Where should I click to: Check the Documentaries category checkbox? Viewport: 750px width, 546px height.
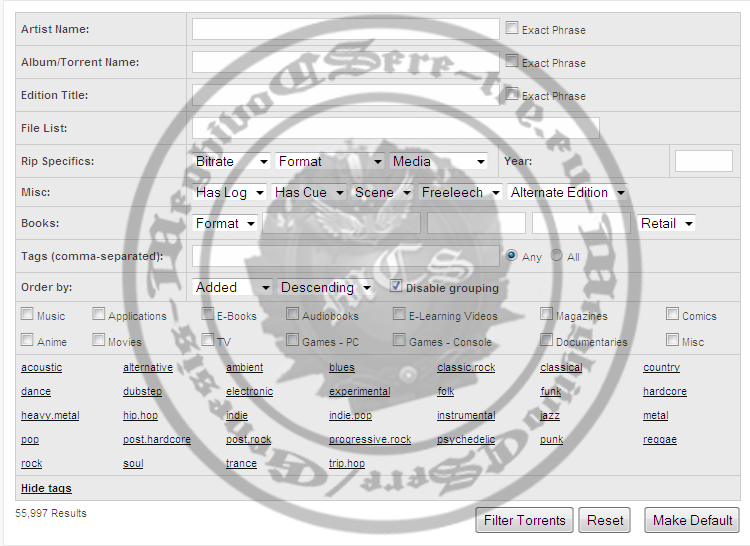546,339
